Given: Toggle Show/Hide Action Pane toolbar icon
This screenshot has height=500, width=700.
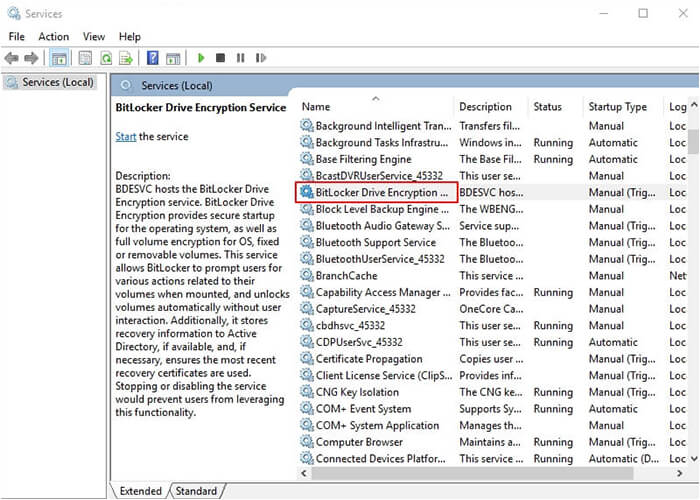Looking at the screenshot, I should pyautogui.click(x=173, y=58).
